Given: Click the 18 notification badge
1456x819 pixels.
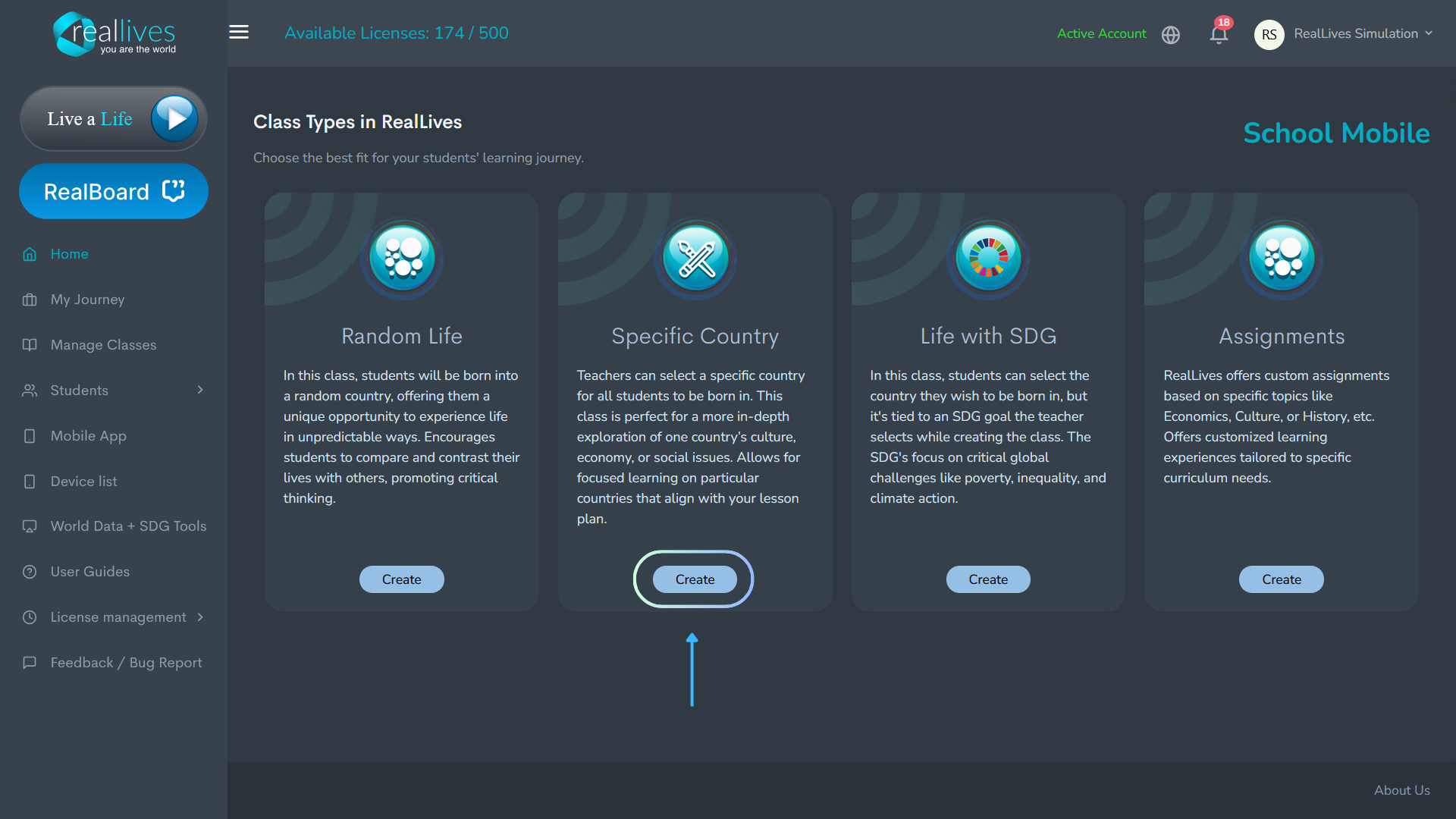Looking at the screenshot, I should tap(1224, 22).
